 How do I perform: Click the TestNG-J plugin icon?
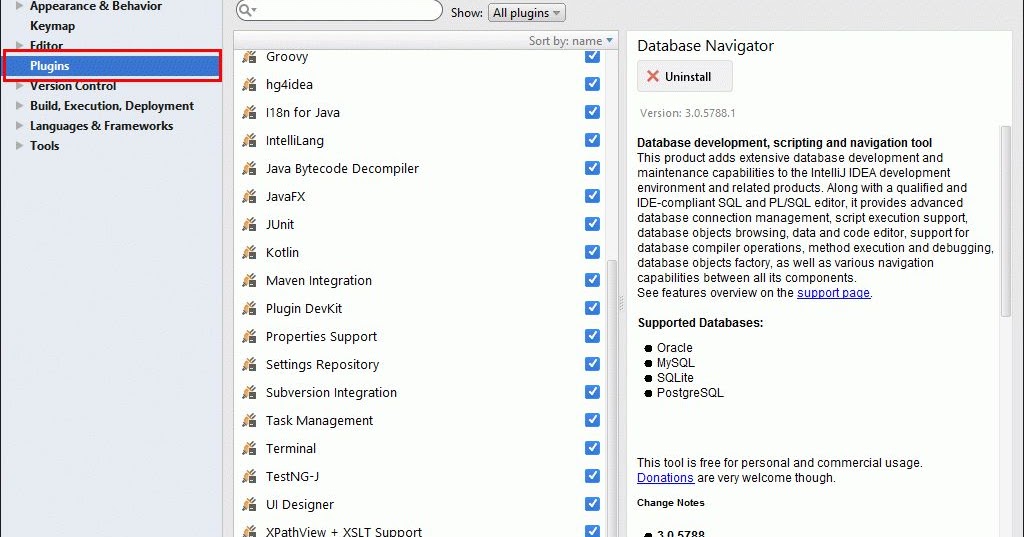[249, 476]
